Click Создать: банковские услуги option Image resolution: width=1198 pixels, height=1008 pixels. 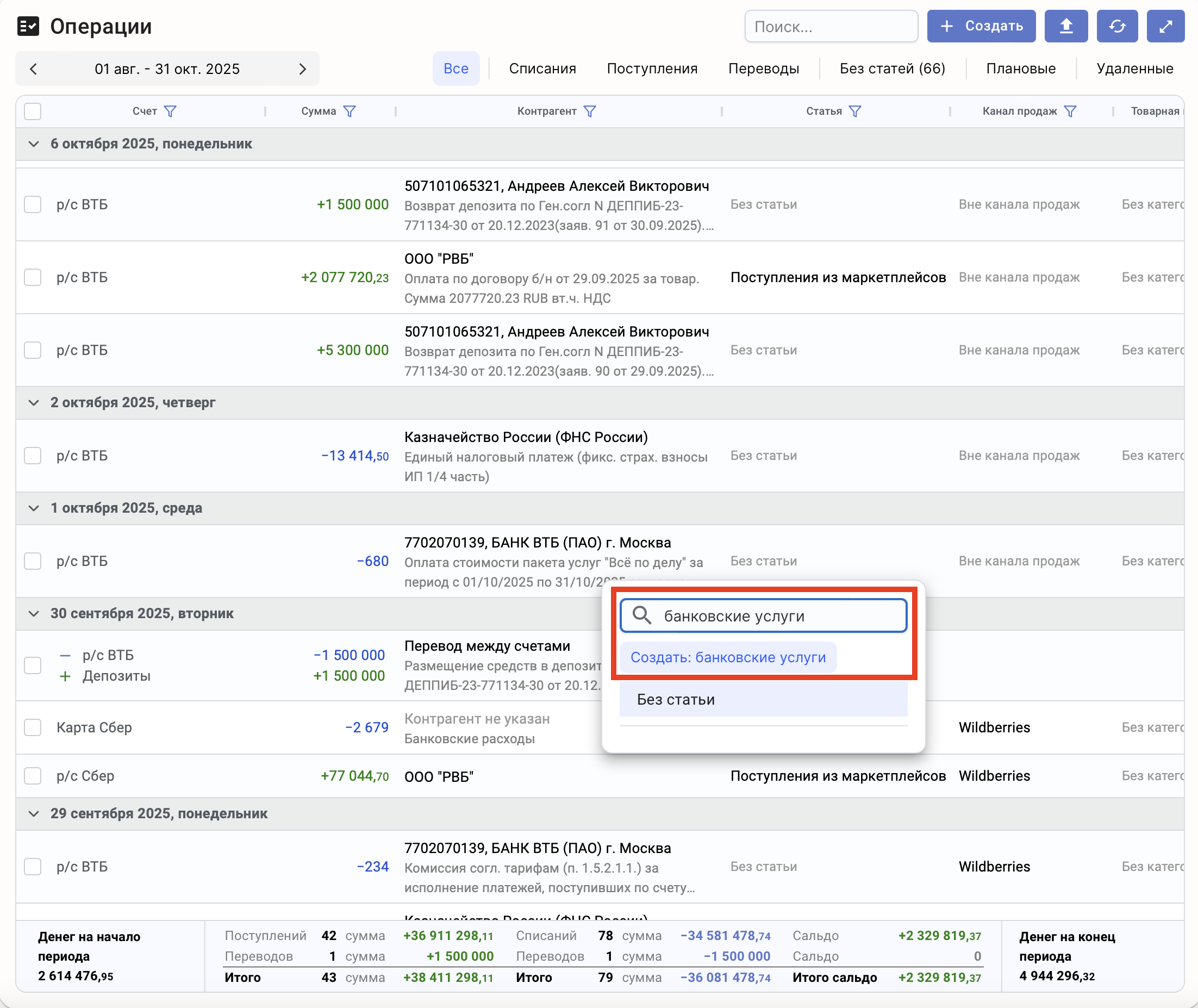tap(728, 658)
